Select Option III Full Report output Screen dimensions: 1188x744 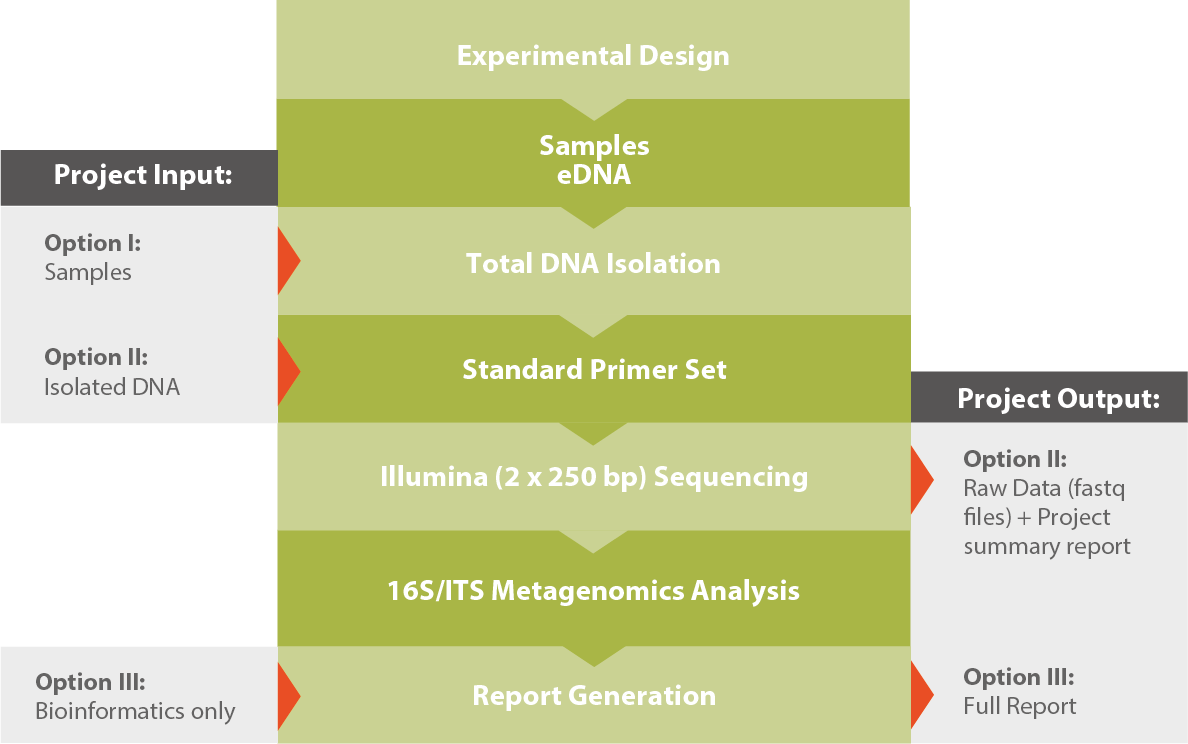1019,691
